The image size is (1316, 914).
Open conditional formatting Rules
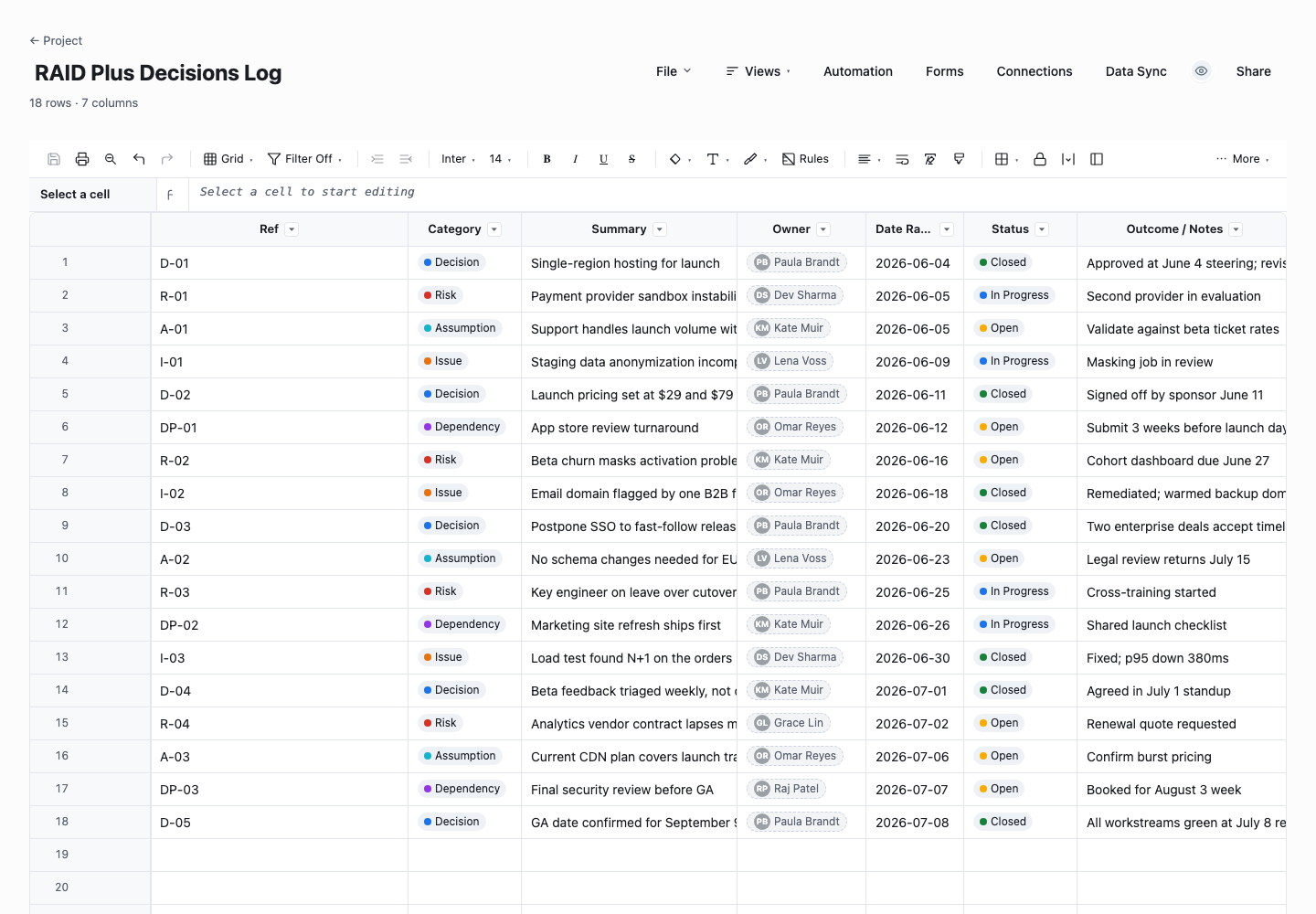(x=805, y=159)
